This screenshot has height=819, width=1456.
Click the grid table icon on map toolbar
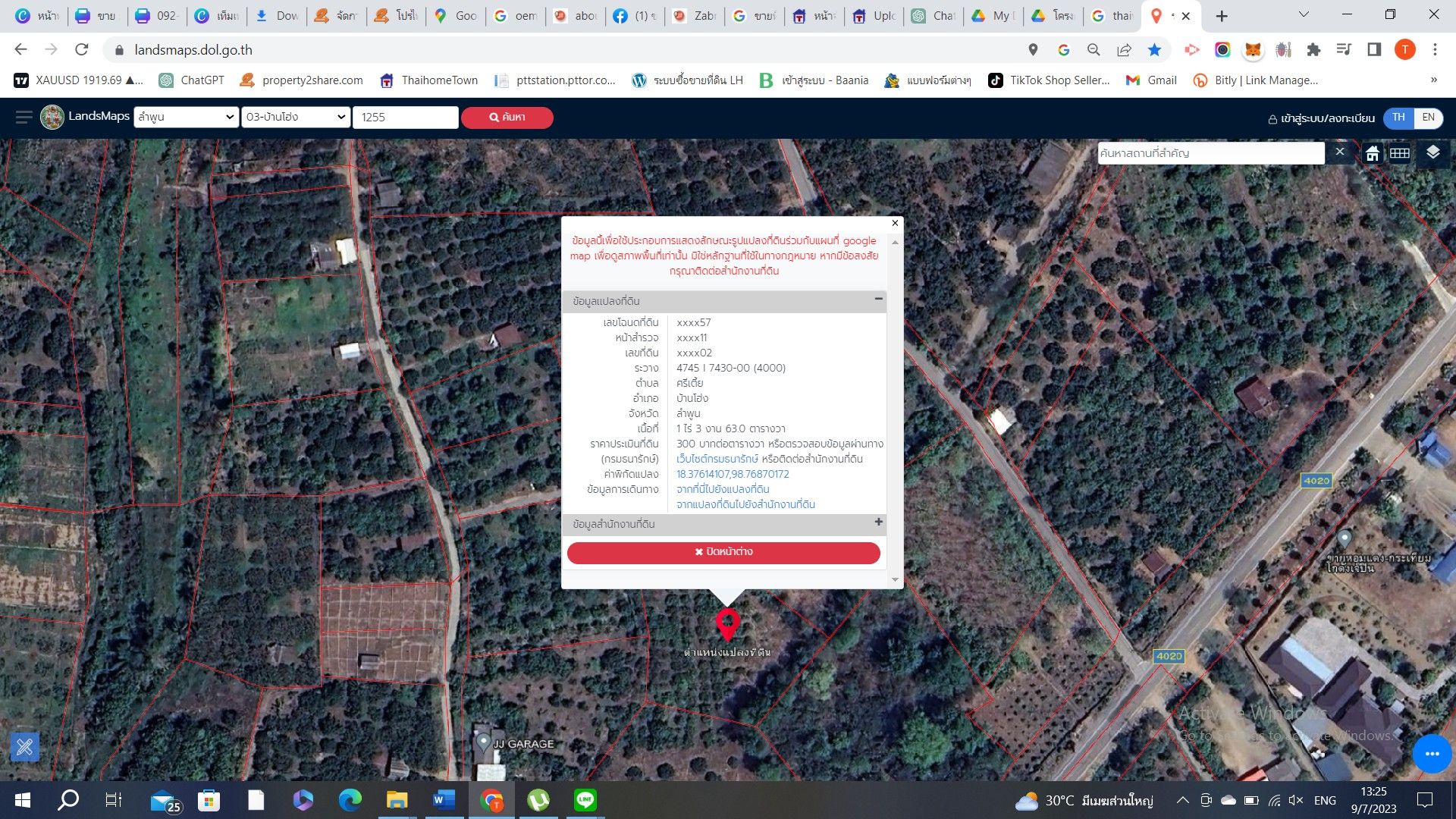[1400, 154]
